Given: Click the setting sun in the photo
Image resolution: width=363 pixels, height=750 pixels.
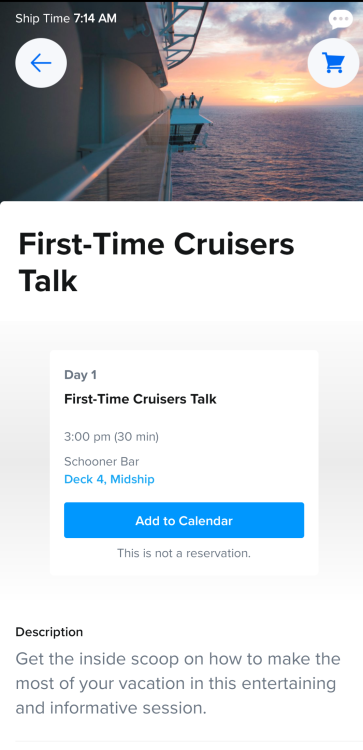Looking at the screenshot, I should tap(272, 98).
